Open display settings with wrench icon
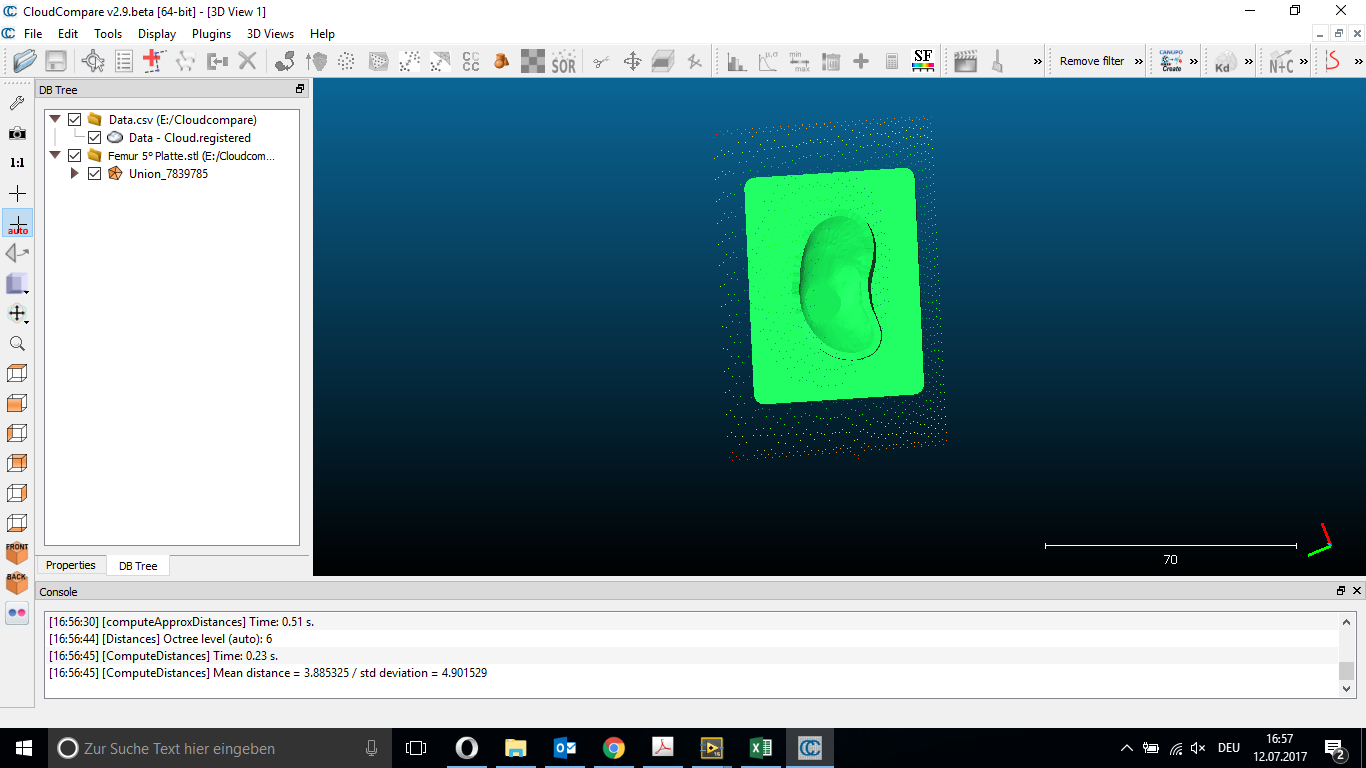1366x768 pixels. tap(17, 103)
